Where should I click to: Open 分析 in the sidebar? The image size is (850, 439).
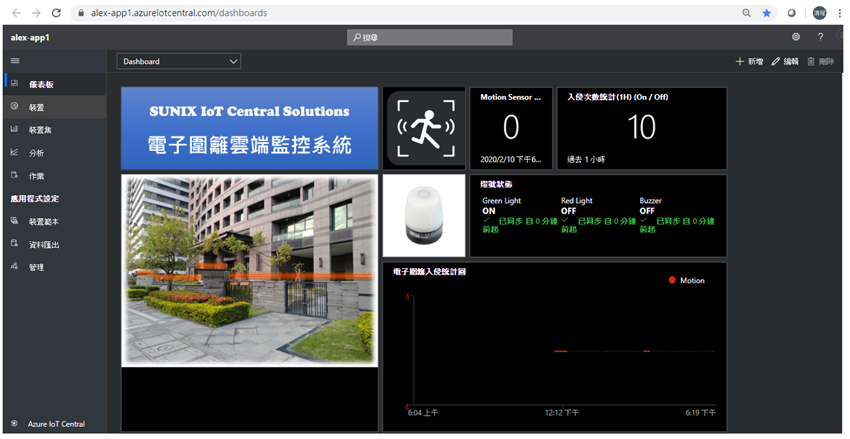click(54, 153)
